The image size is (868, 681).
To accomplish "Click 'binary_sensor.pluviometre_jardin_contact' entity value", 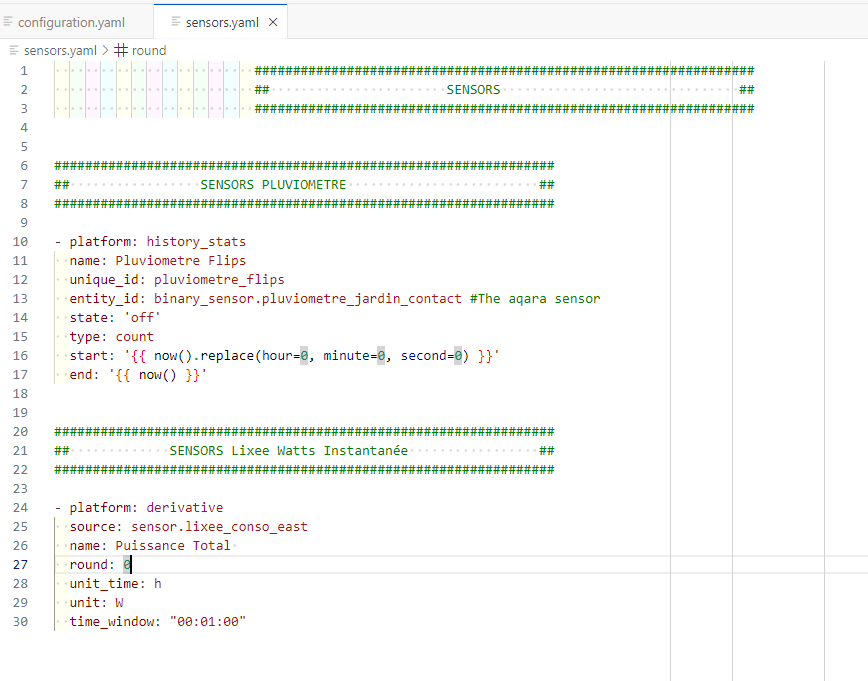I will pyautogui.click(x=307, y=299).
